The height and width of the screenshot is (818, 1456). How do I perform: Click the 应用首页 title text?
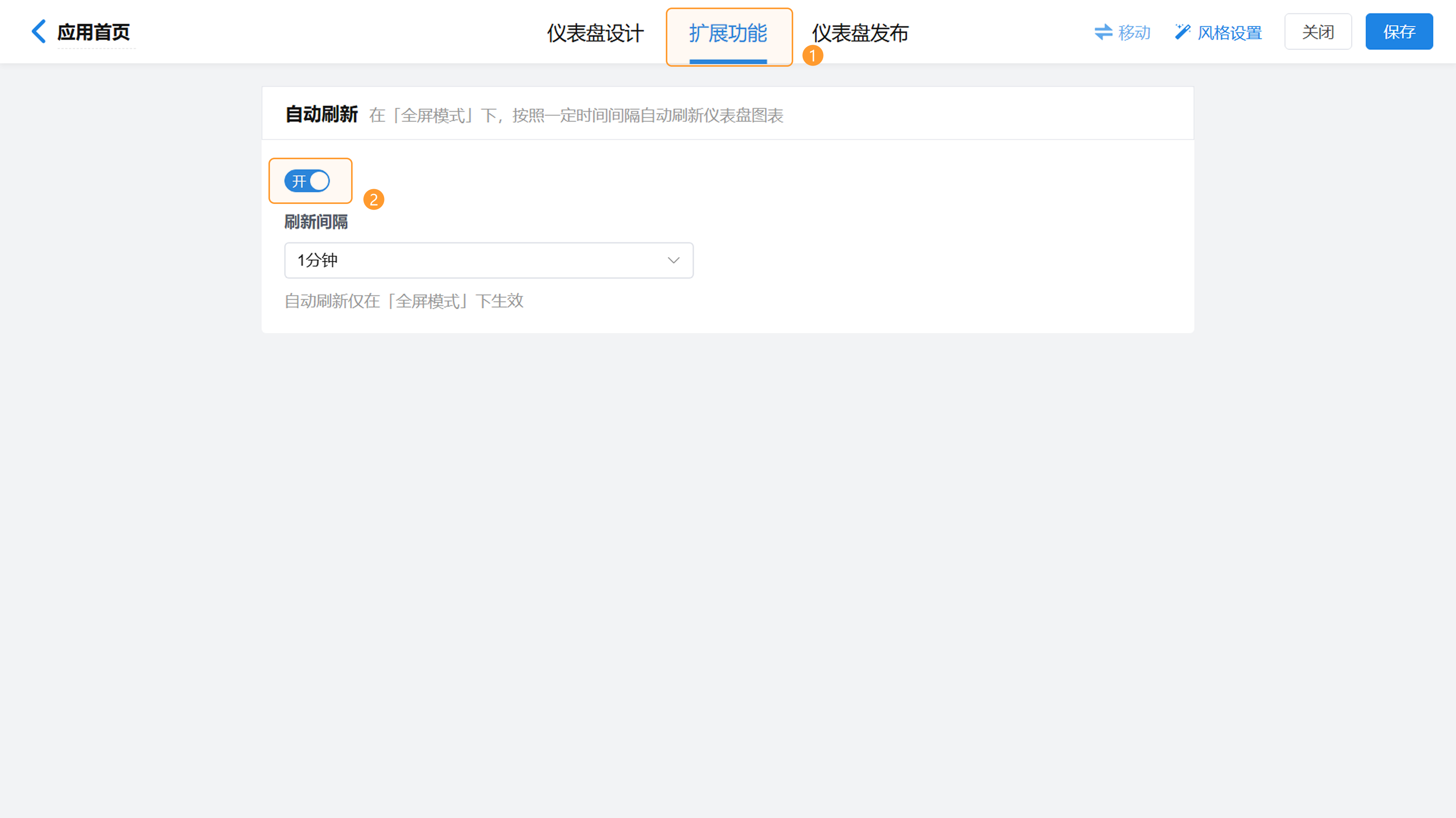tap(93, 32)
